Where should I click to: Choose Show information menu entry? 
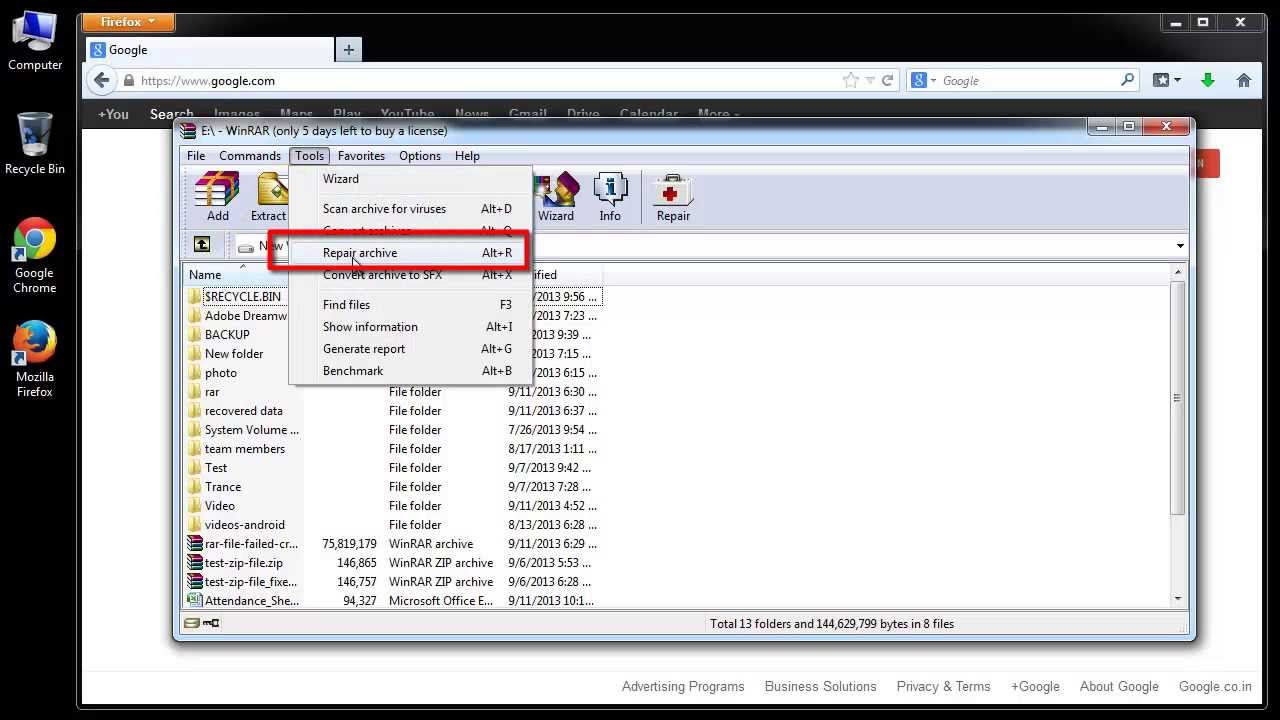[x=411, y=327]
